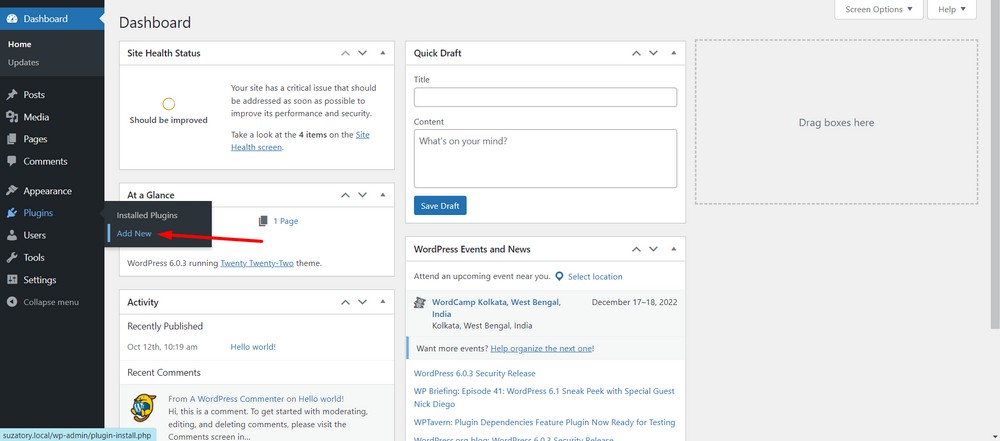Move WordPress Events and News box down
Image resolution: width=1000 pixels, height=441 pixels.
coord(653,249)
